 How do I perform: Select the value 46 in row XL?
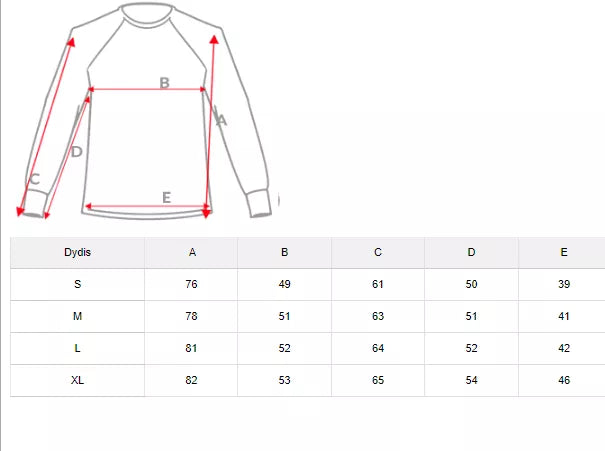564,381
